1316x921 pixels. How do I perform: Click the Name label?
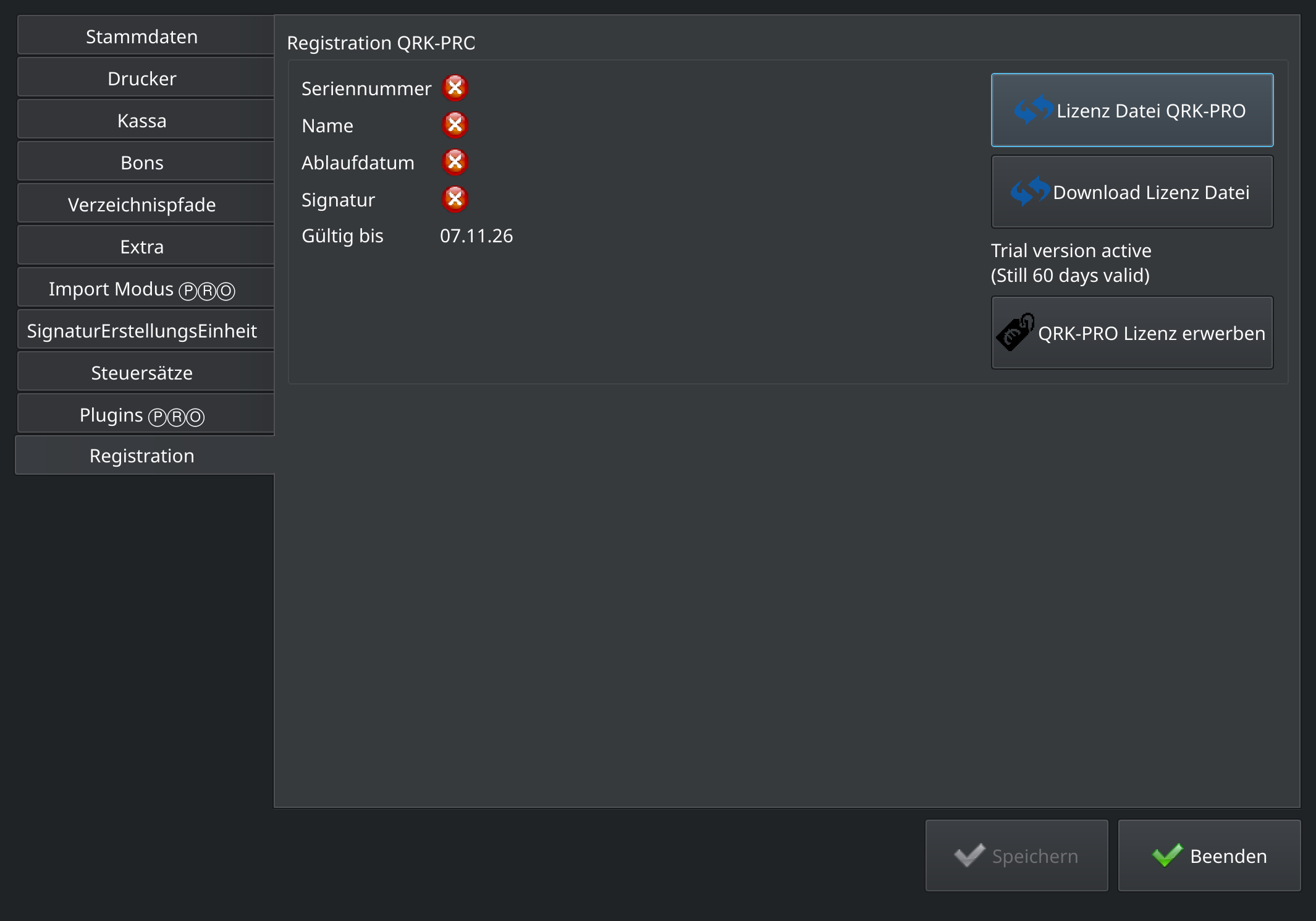pos(327,125)
